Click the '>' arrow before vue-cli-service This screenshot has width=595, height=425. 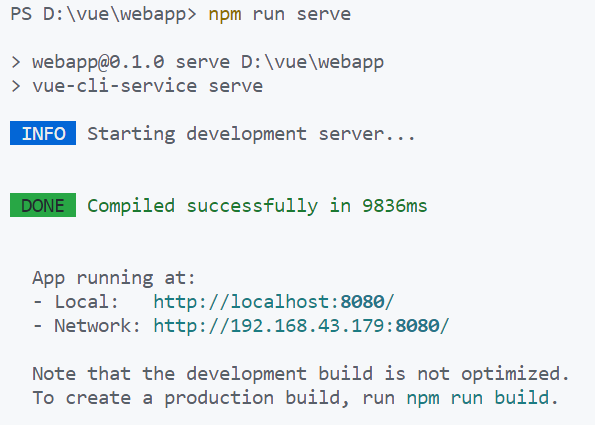coord(16,86)
